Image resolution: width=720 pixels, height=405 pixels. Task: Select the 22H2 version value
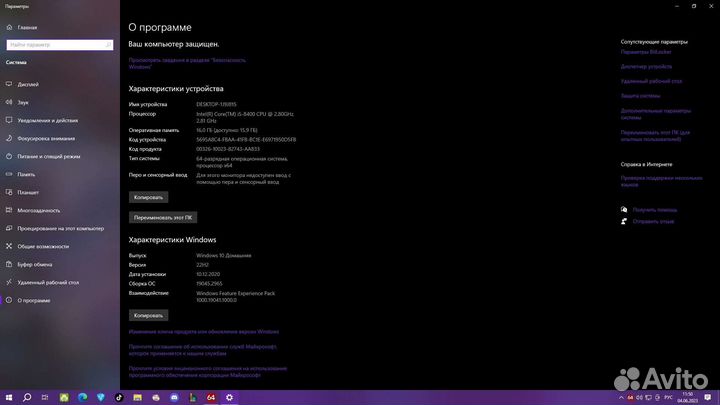point(202,265)
